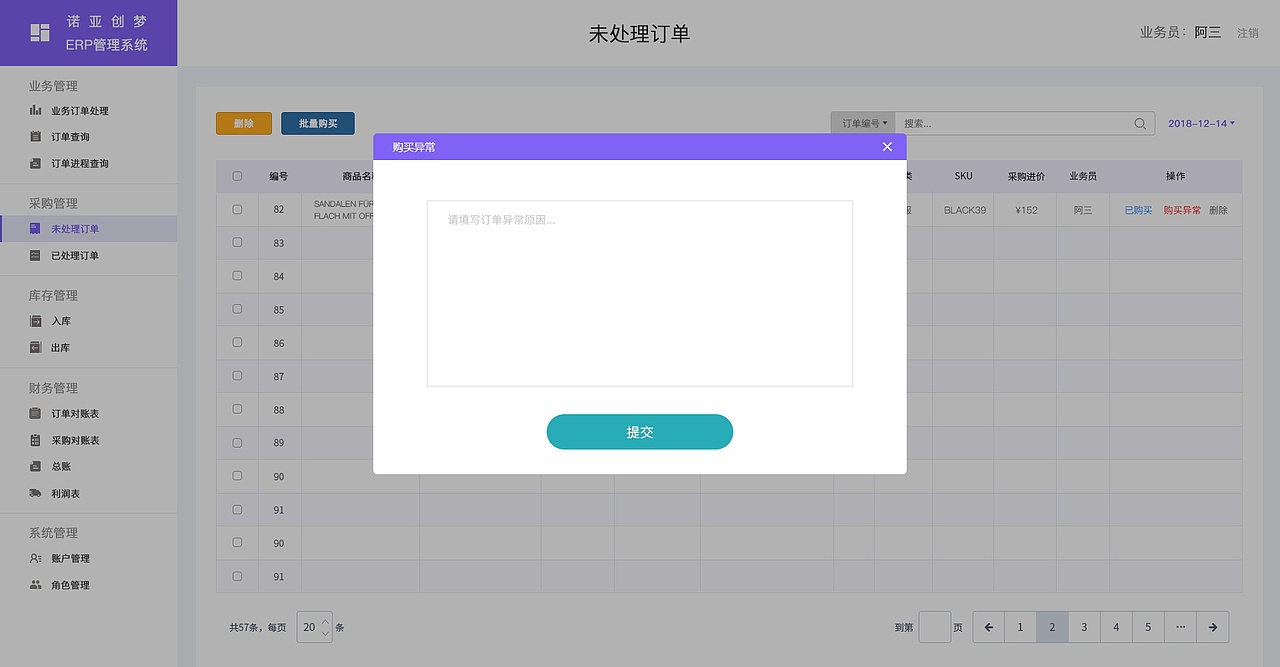This screenshot has width=1280, height=667.
Task: Select the 业务订单处理 bar-chart icon
Action: coord(37,110)
